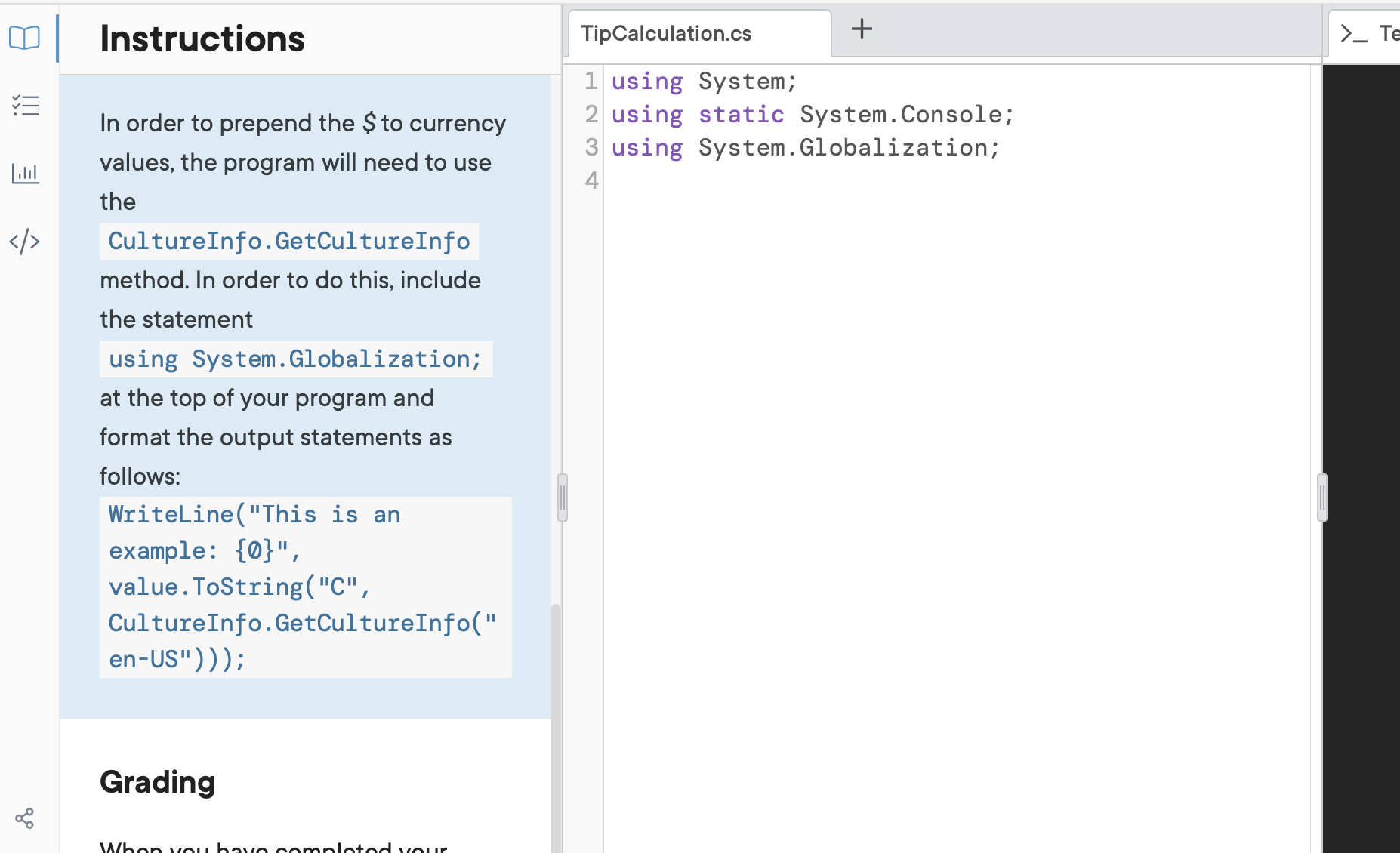
Task: Click the divider handle between instructions and editor
Action: (x=562, y=496)
